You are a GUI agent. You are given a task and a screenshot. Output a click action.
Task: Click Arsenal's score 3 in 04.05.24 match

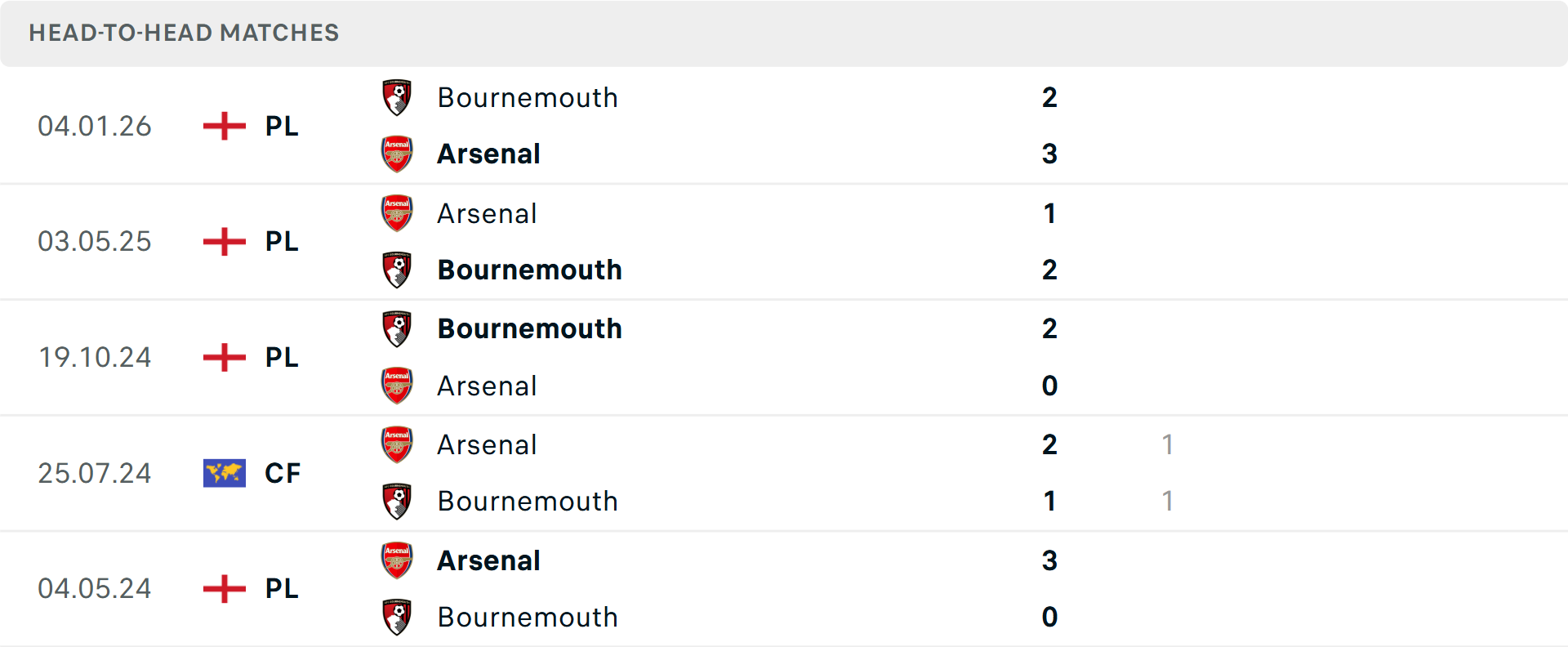1049,560
